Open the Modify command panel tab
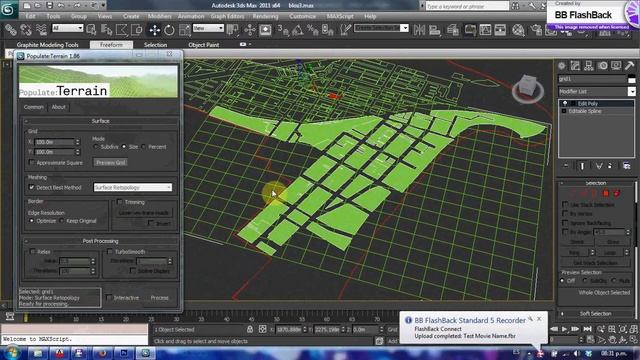This screenshot has height=360, width=640. click(576, 66)
